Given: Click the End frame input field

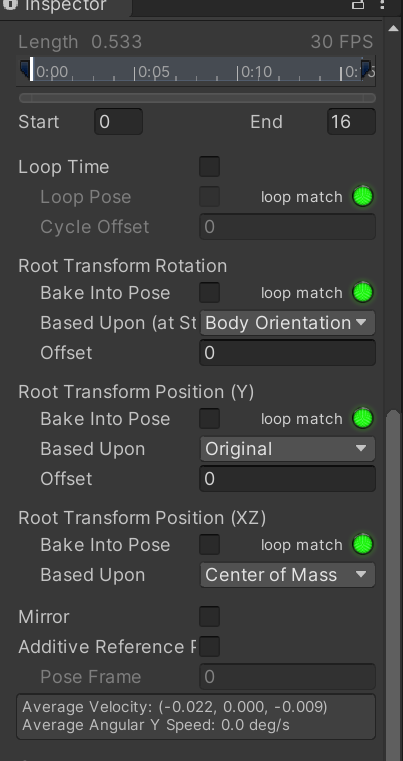Looking at the screenshot, I should coord(352,122).
